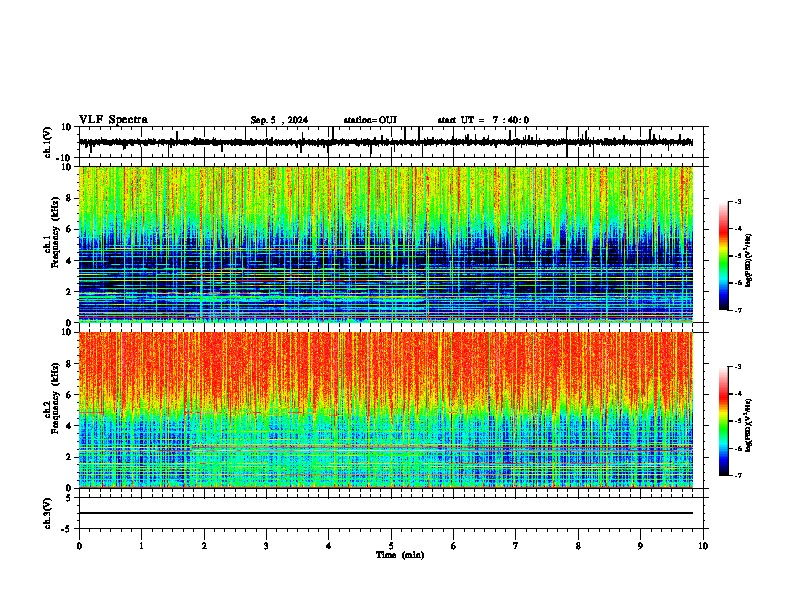The height and width of the screenshot is (612, 792).
Task: Click the "6" kHz tick on ch.2 frequency axis
Action: (x=69, y=395)
